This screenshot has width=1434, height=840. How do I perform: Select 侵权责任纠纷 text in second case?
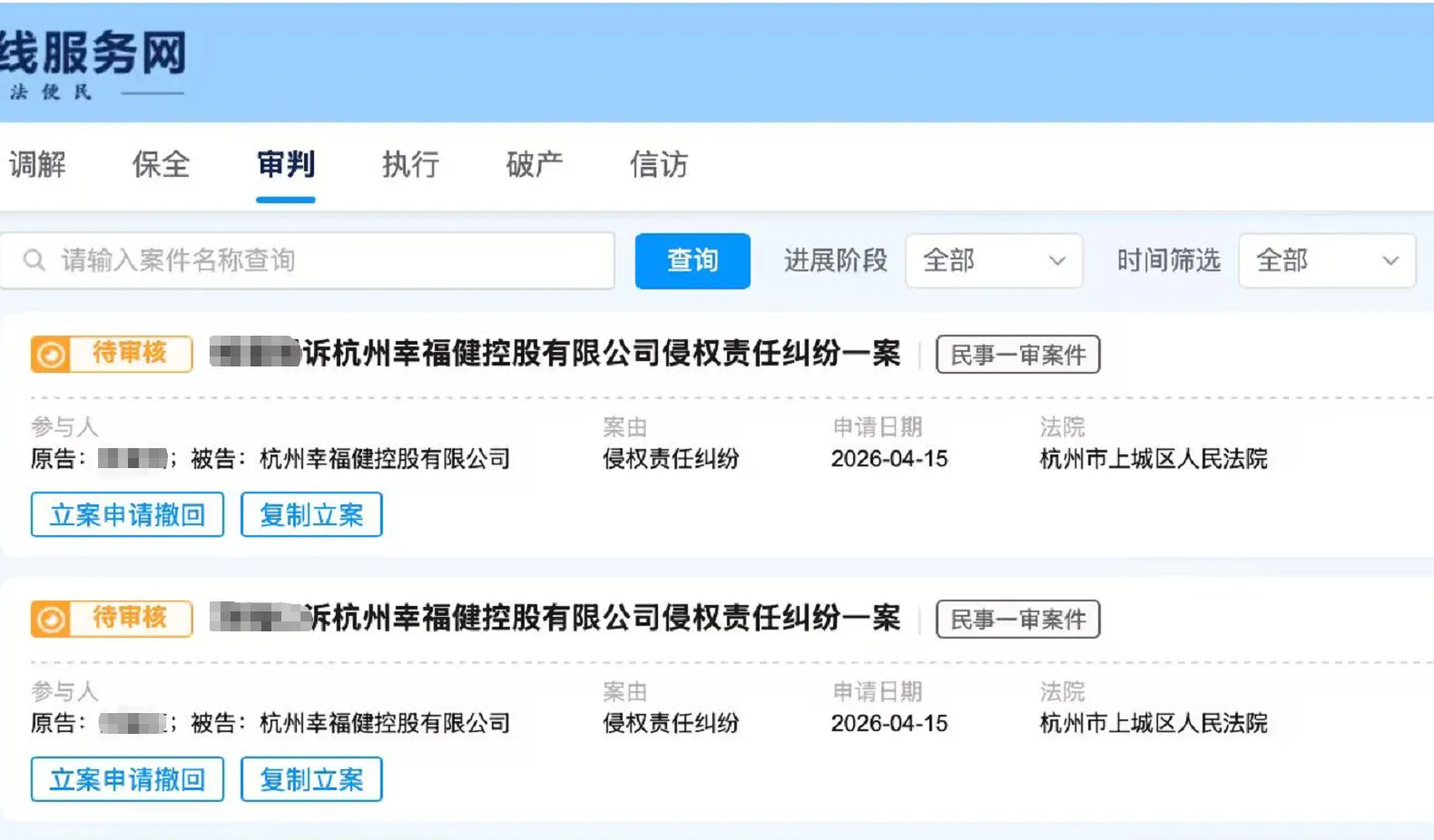(671, 723)
